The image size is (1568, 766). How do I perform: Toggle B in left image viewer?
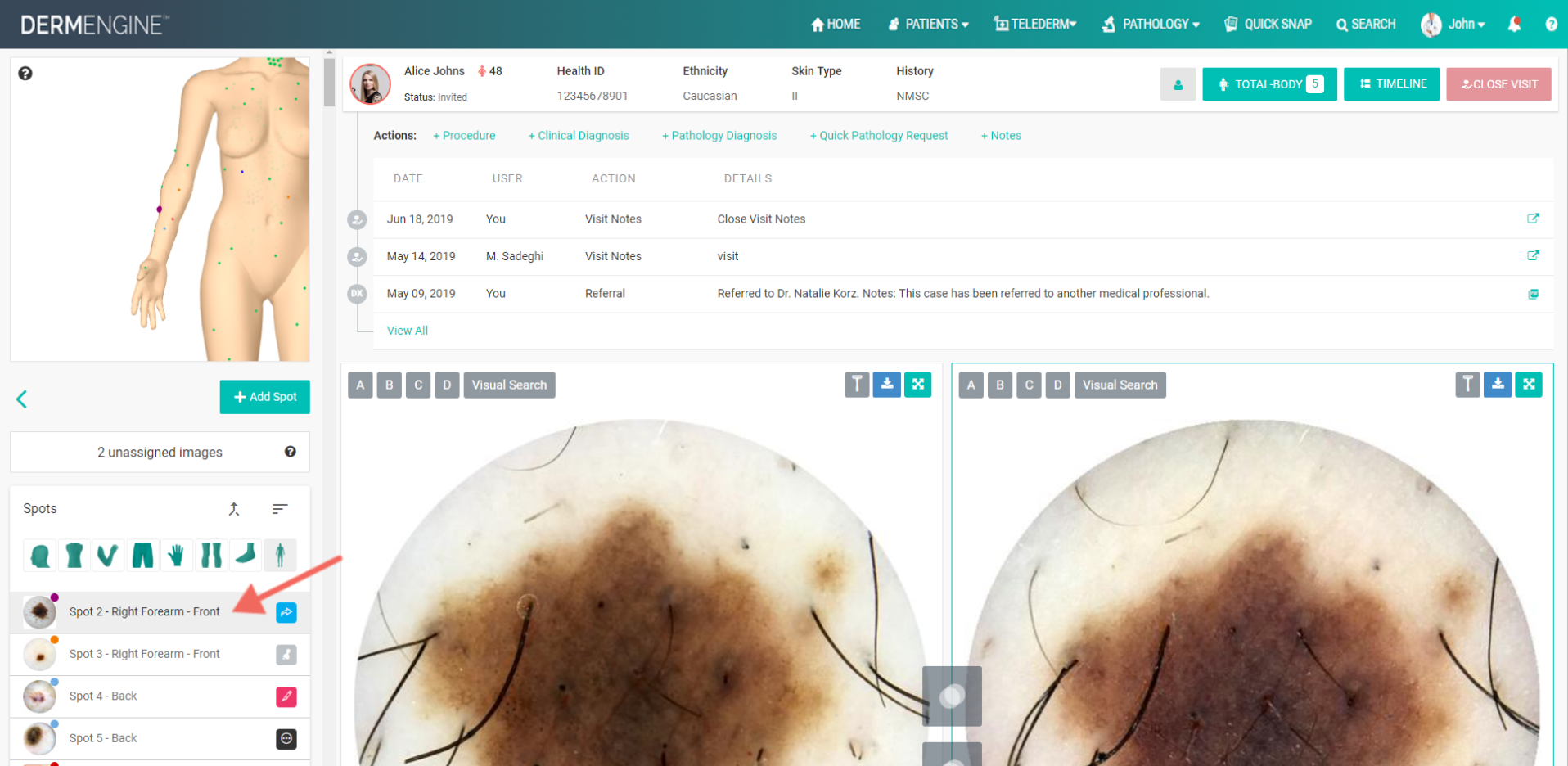[x=389, y=385]
